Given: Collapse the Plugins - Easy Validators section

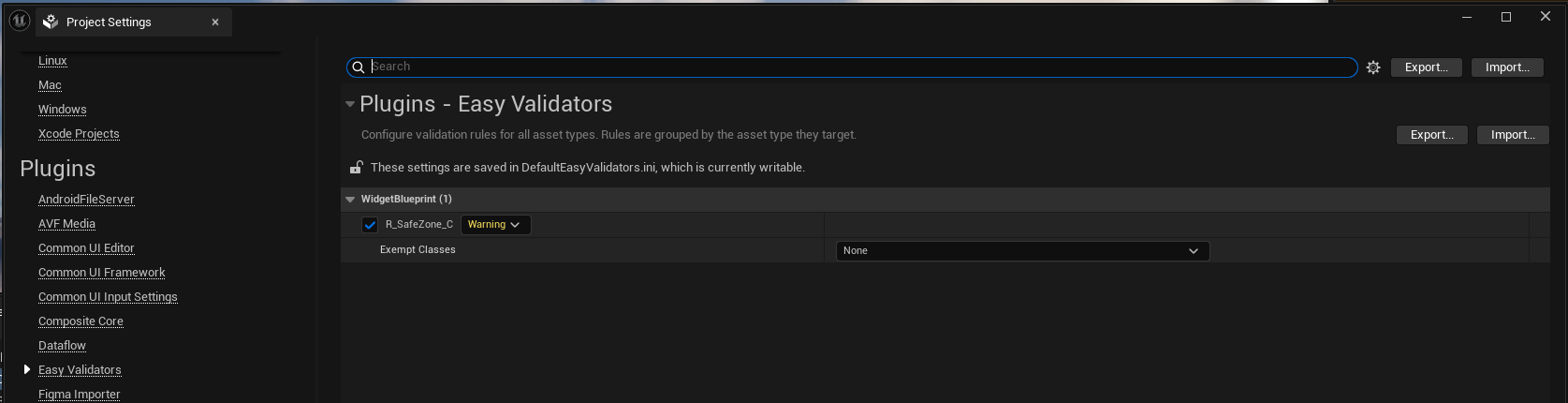Looking at the screenshot, I should (350, 105).
